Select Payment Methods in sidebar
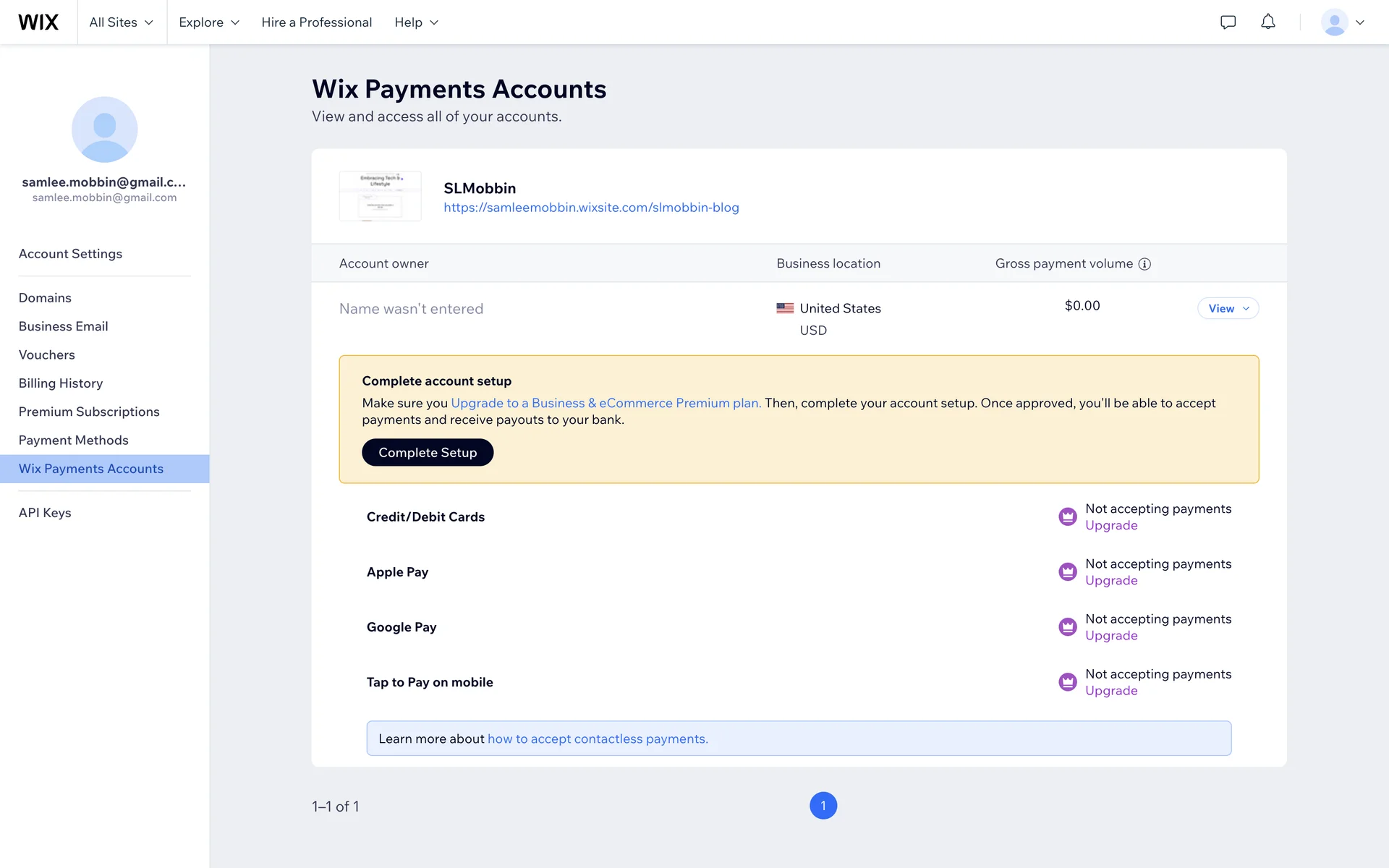 pos(73,440)
